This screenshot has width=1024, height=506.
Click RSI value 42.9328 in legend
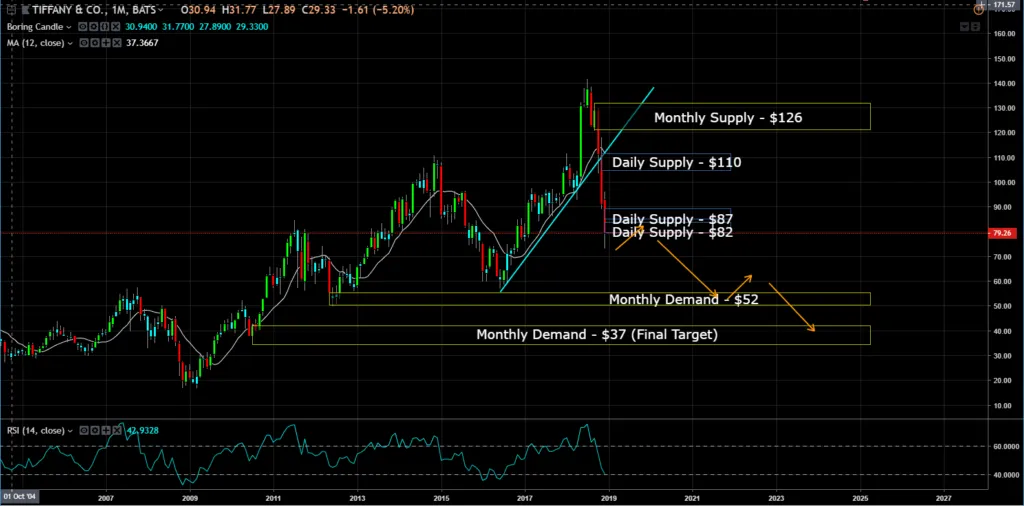(142, 430)
